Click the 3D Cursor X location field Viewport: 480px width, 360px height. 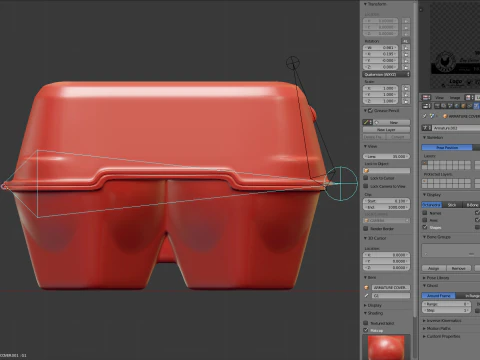tap(386, 255)
